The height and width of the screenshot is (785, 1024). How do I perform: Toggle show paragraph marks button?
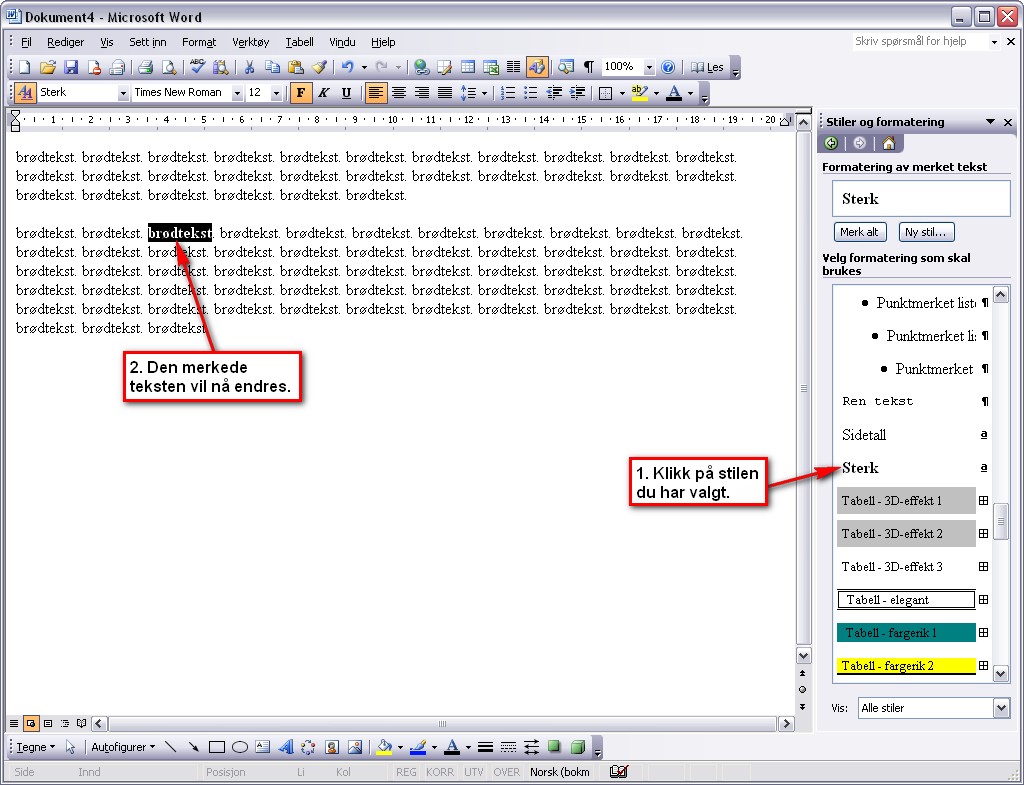coord(588,67)
